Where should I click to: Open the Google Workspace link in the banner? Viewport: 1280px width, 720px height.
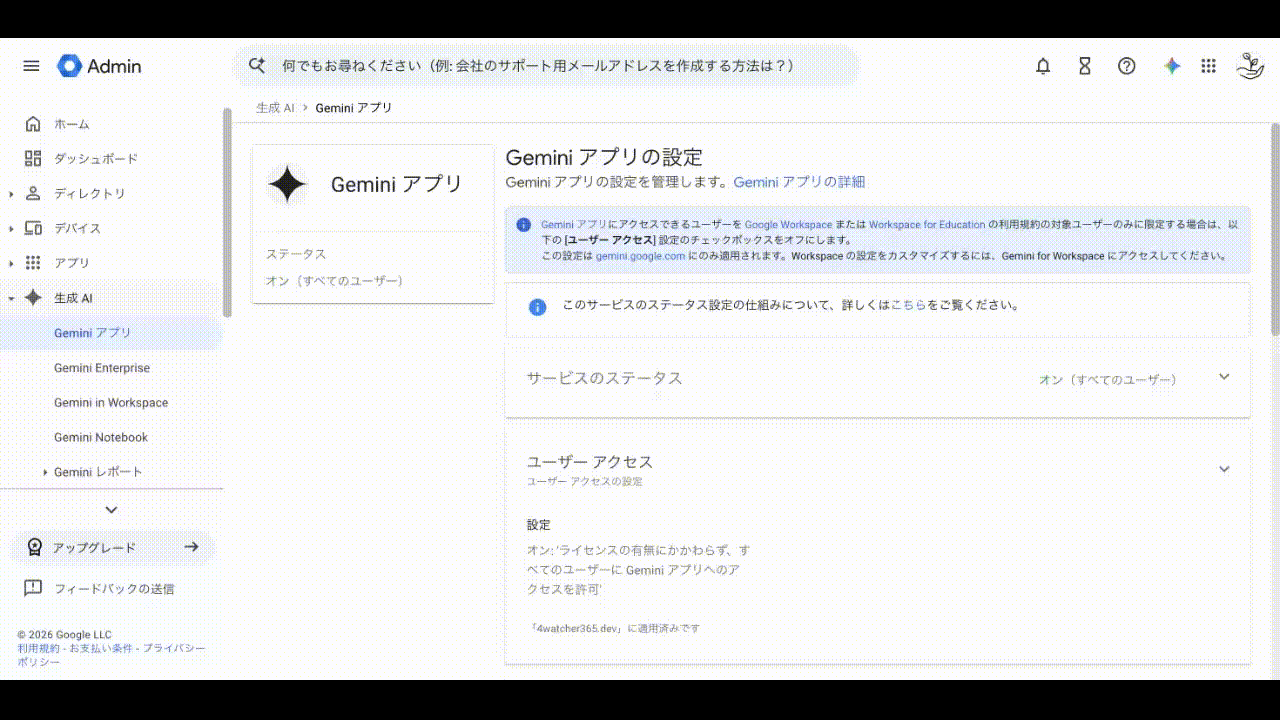pos(788,225)
